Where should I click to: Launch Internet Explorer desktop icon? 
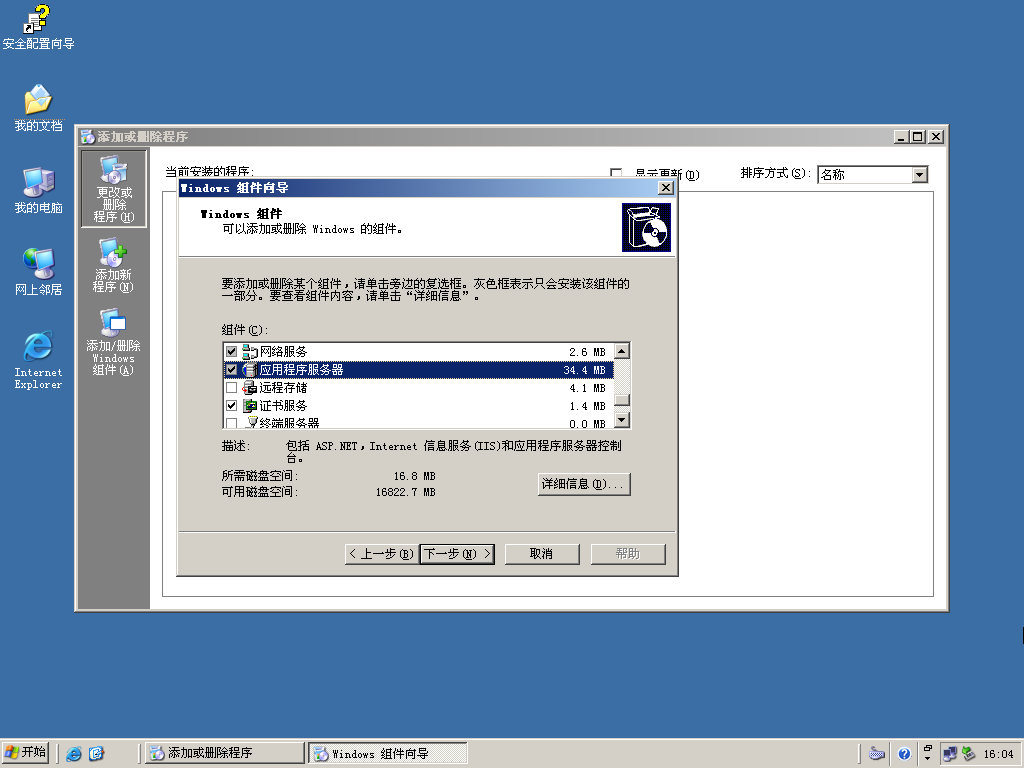(38, 360)
